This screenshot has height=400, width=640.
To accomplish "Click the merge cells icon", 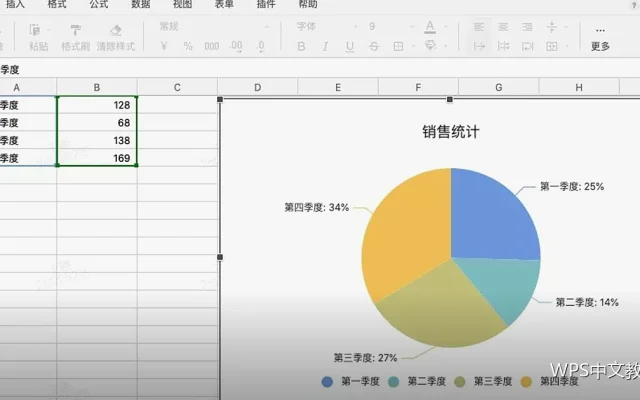I will (551, 46).
